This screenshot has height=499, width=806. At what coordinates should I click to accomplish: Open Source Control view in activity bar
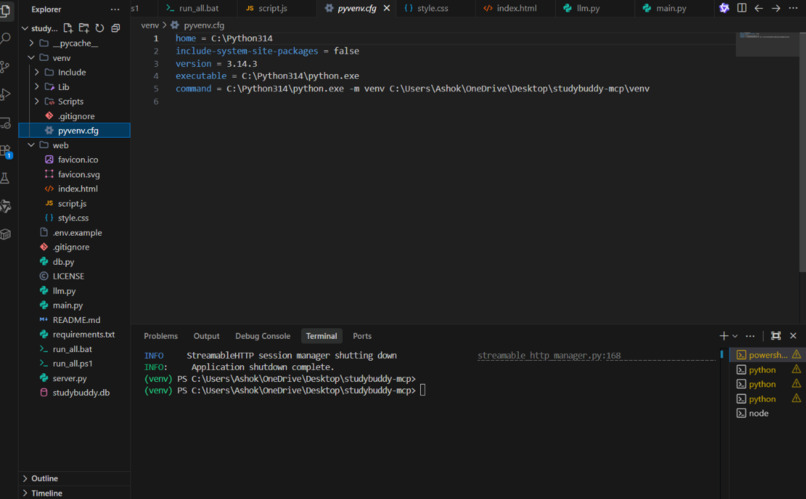pos(5,67)
